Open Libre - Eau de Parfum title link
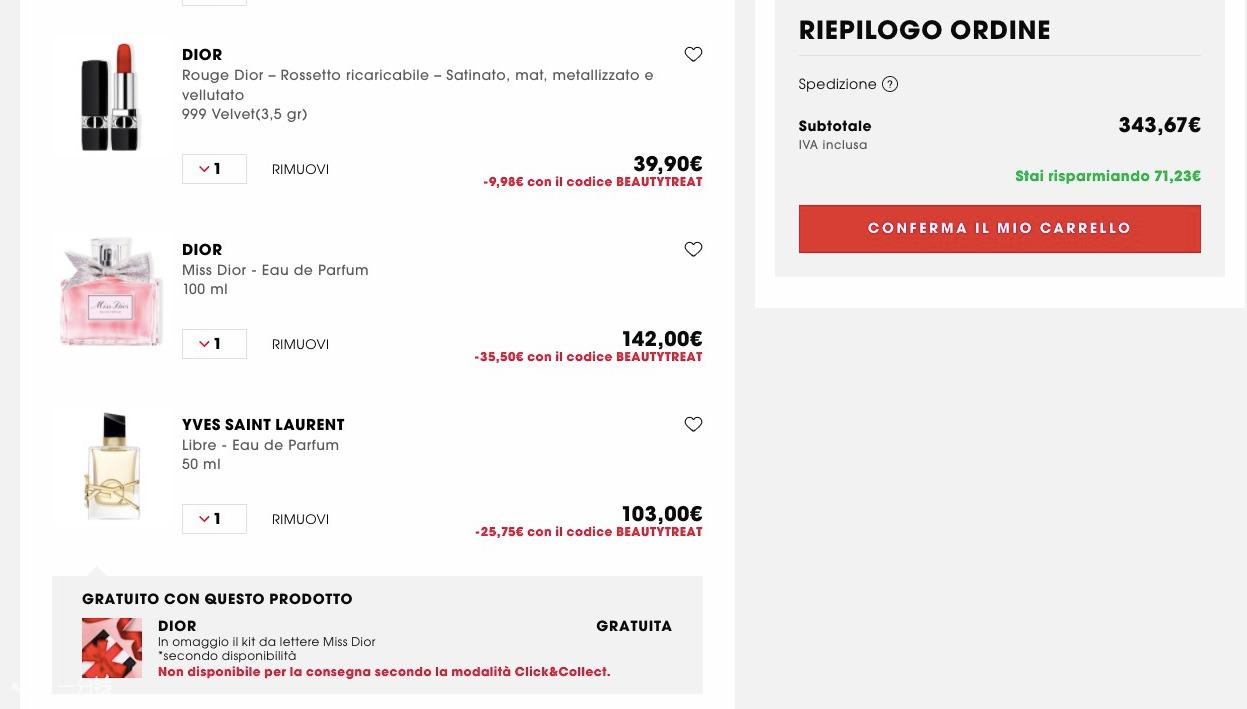Screen dimensions: 1247x709 [x=260, y=445]
